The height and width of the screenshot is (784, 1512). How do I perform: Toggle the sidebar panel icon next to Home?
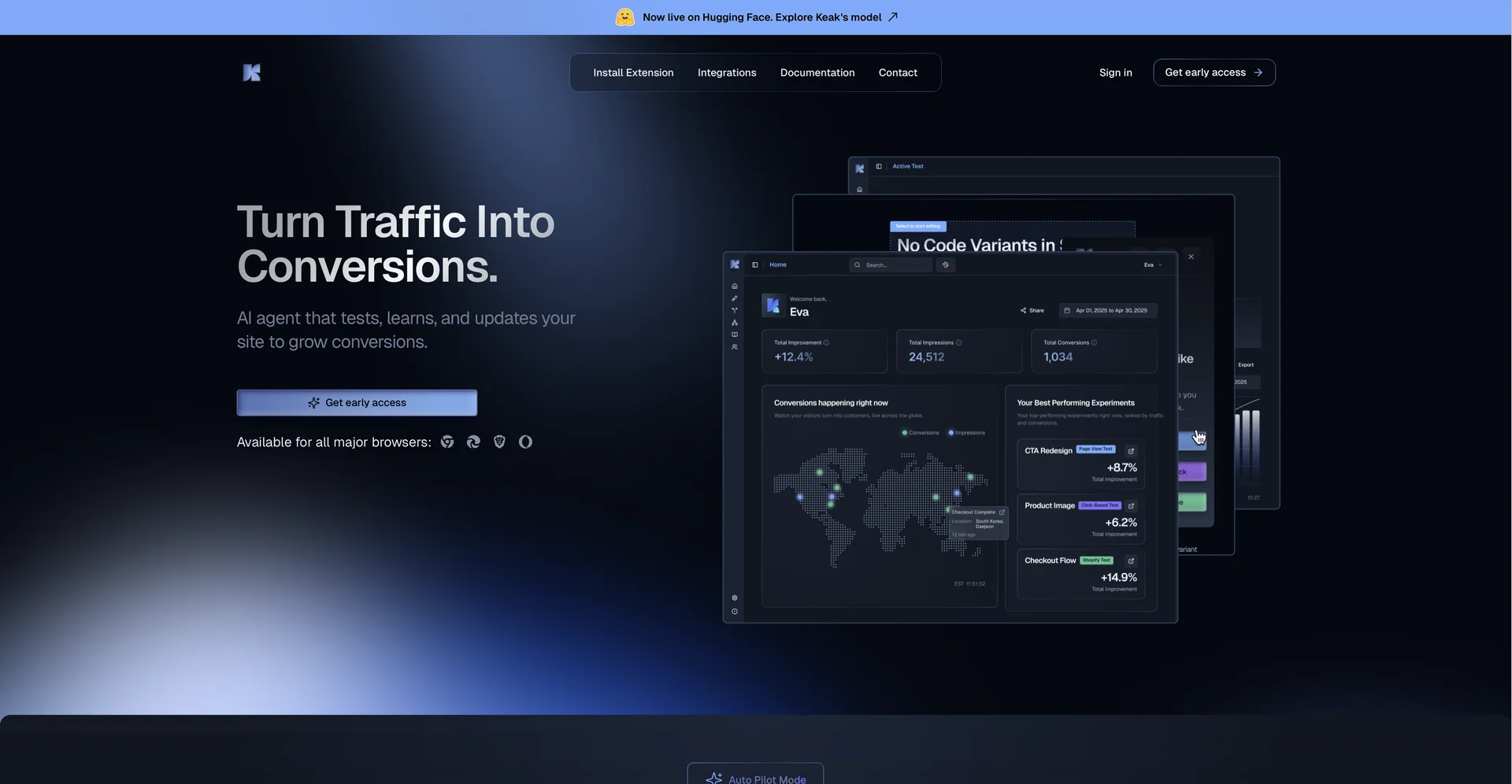click(x=755, y=264)
